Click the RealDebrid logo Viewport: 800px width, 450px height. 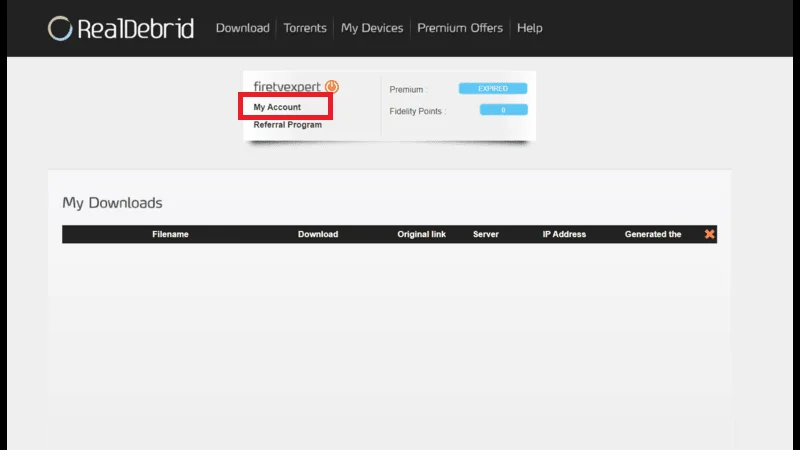click(121, 28)
